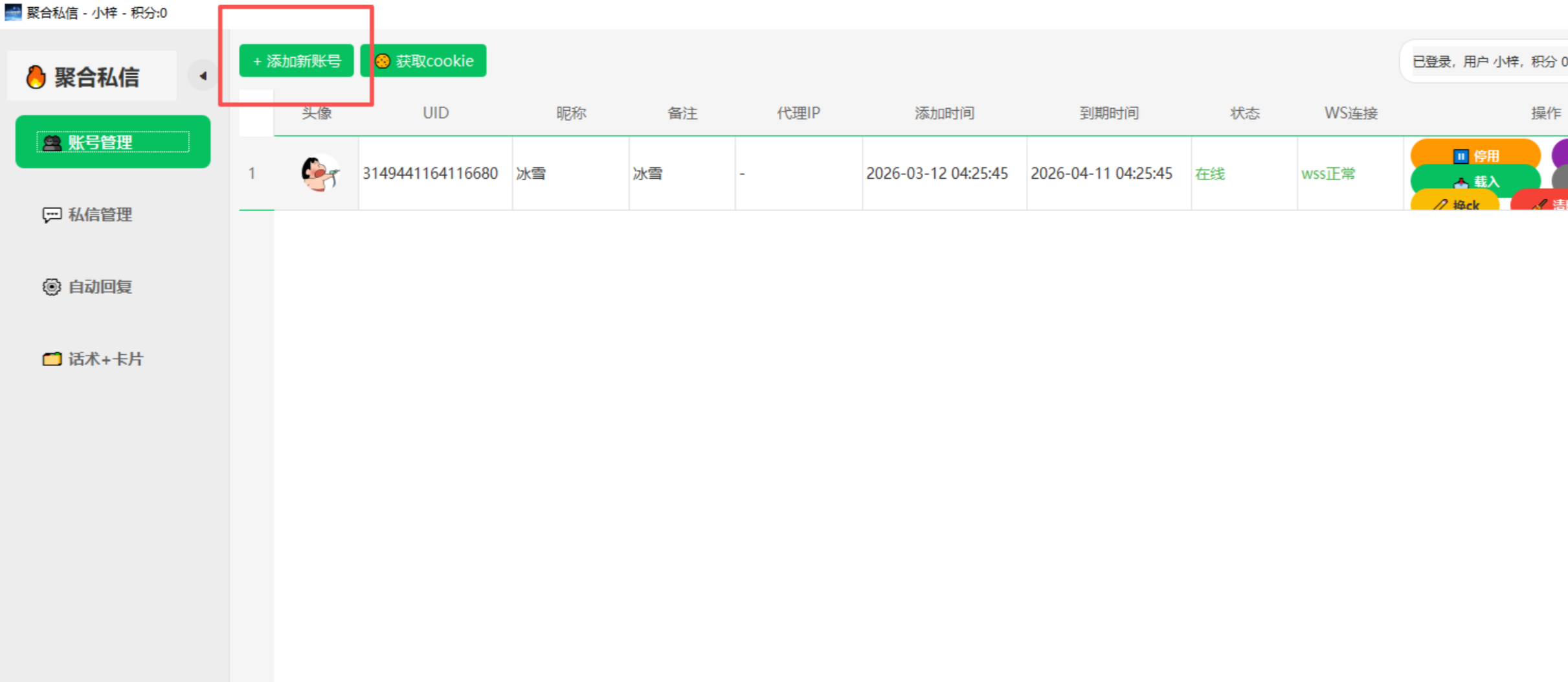Image resolution: width=1568 pixels, height=682 pixels.
Task: Click the UID column header
Action: (435, 113)
